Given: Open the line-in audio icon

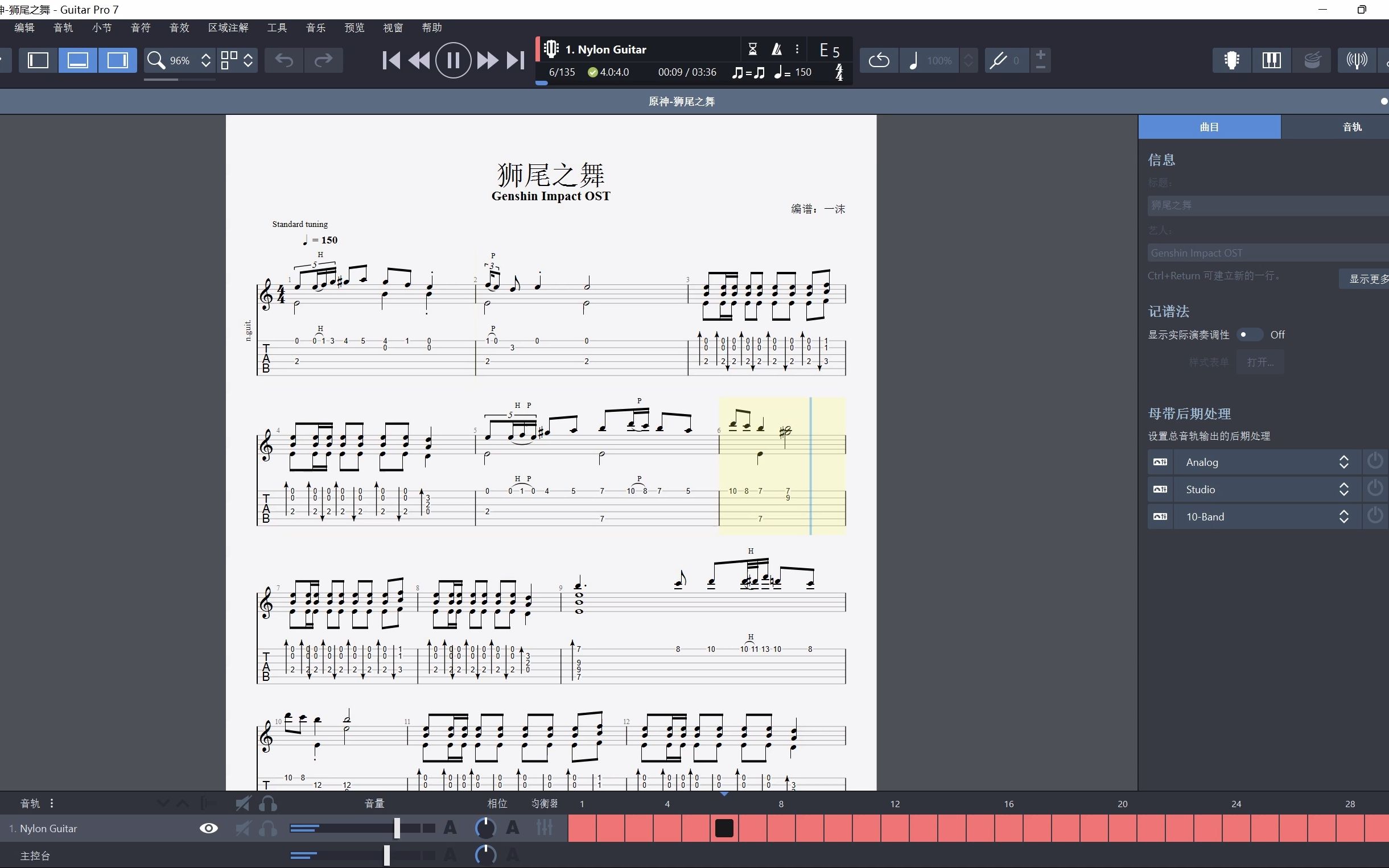Looking at the screenshot, I should click(1356, 60).
